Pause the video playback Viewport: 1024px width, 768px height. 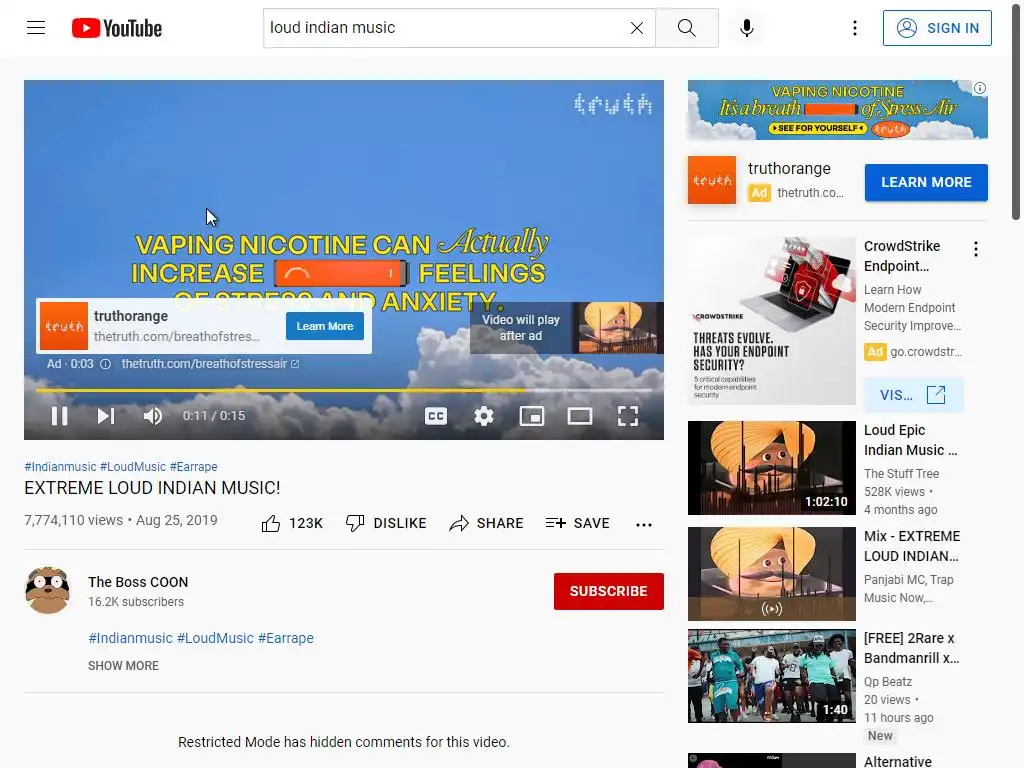click(59, 416)
